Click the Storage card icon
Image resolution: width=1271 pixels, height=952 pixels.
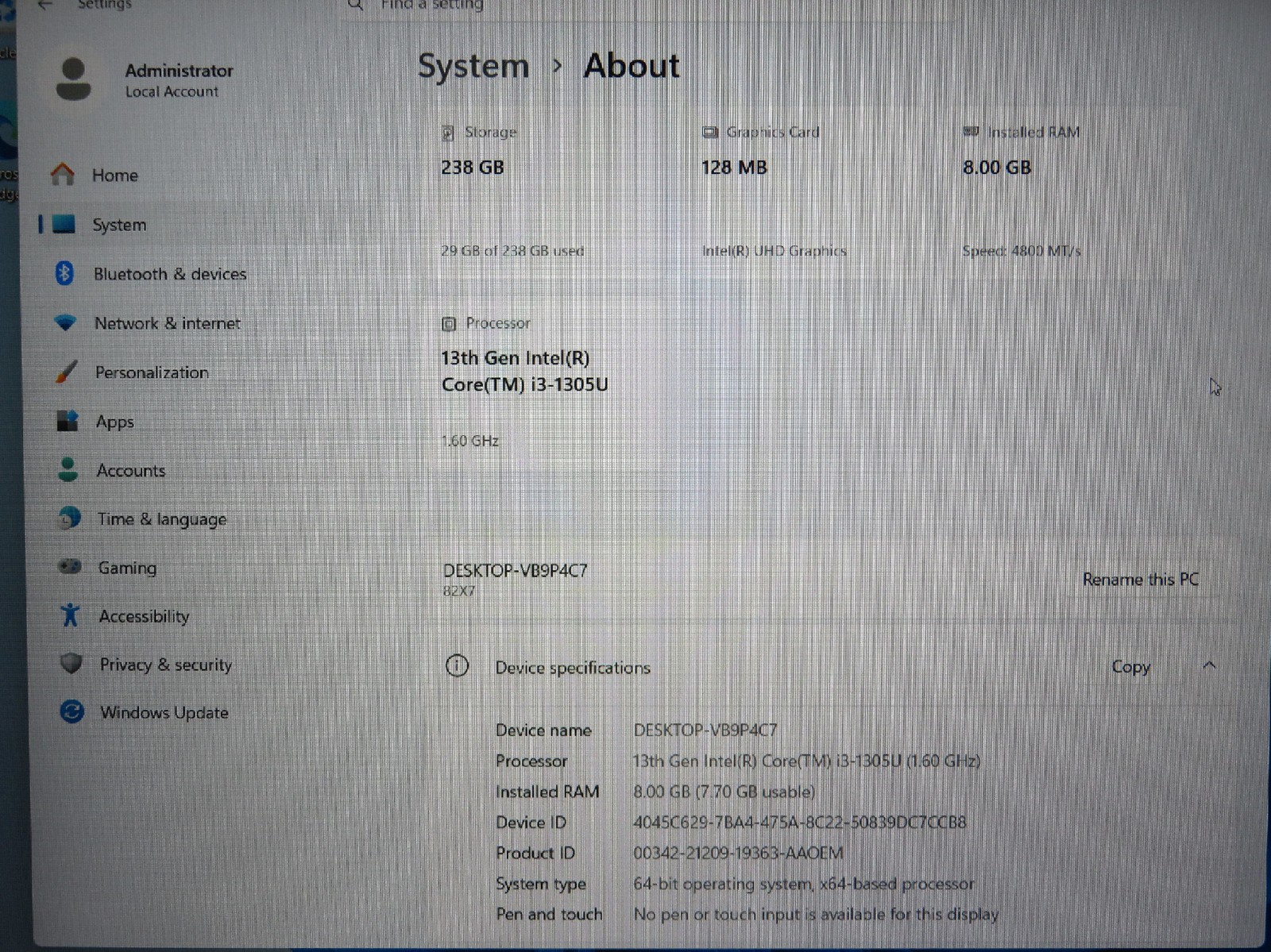point(448,133)
